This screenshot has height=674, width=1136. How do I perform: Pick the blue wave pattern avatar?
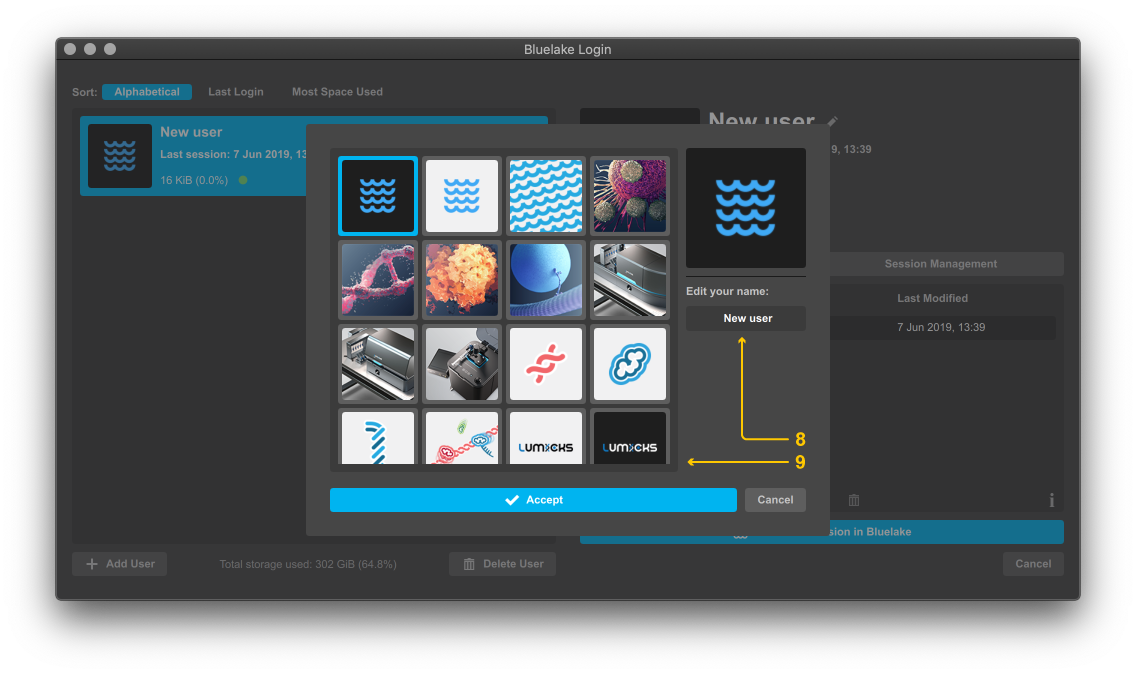(x=545, y=196)
